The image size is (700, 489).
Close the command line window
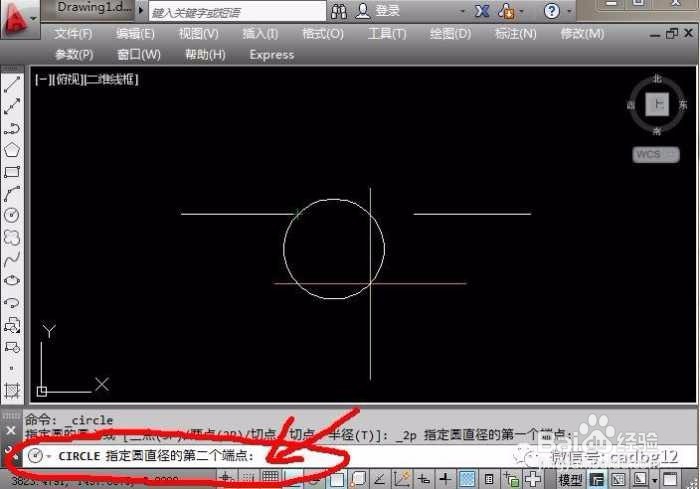pyautogui.click(x=11, y=430)
